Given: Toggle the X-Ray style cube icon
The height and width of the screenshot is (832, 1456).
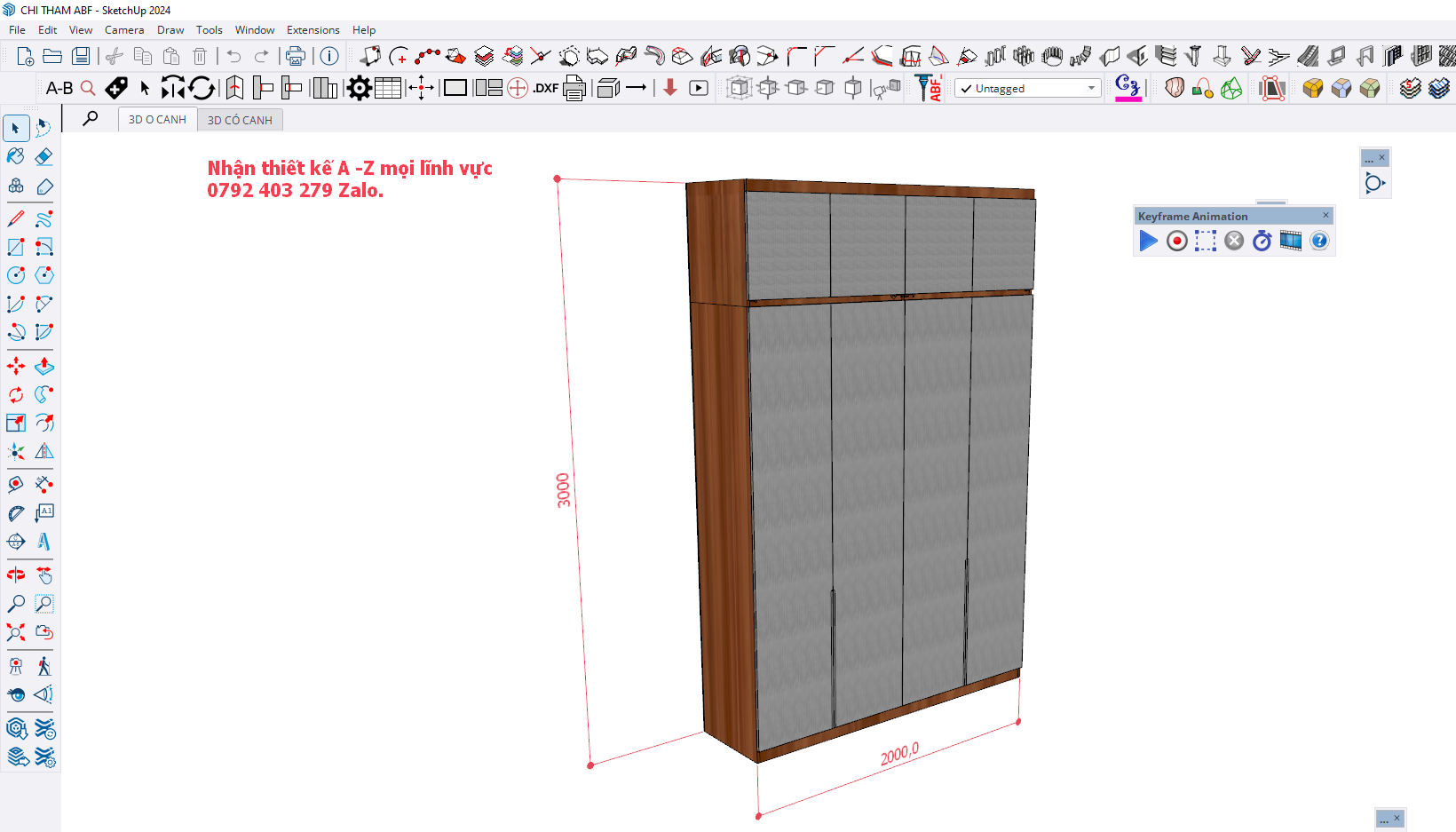Looking at the screenshot, I should pyautogui.click(x=739, y=88).
